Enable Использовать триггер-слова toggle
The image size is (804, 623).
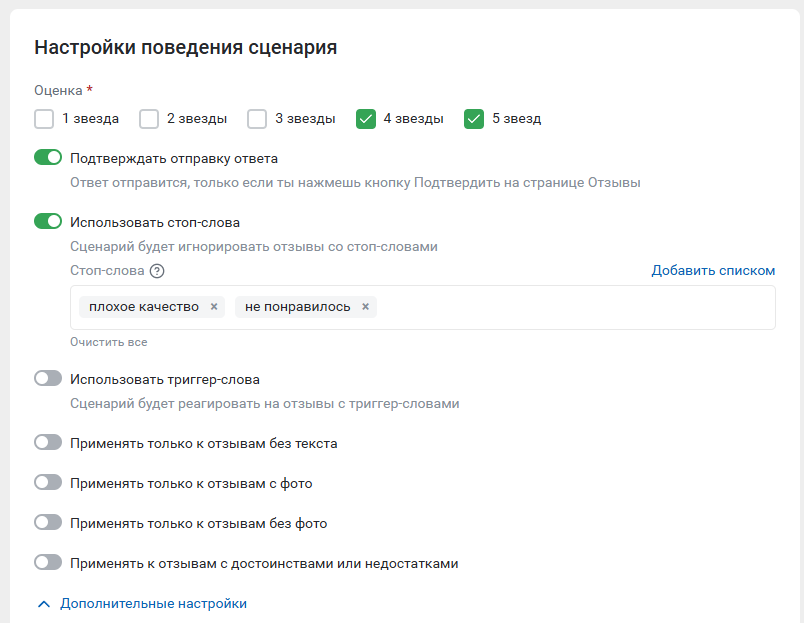click(48, 379)
